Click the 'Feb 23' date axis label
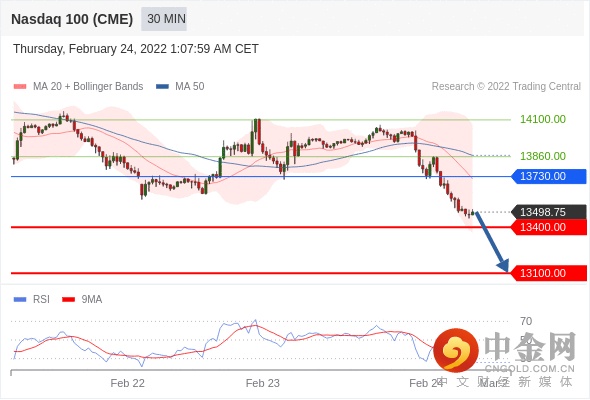The height and width of the screenshot is (400, 590). click(x=263, y=383)
